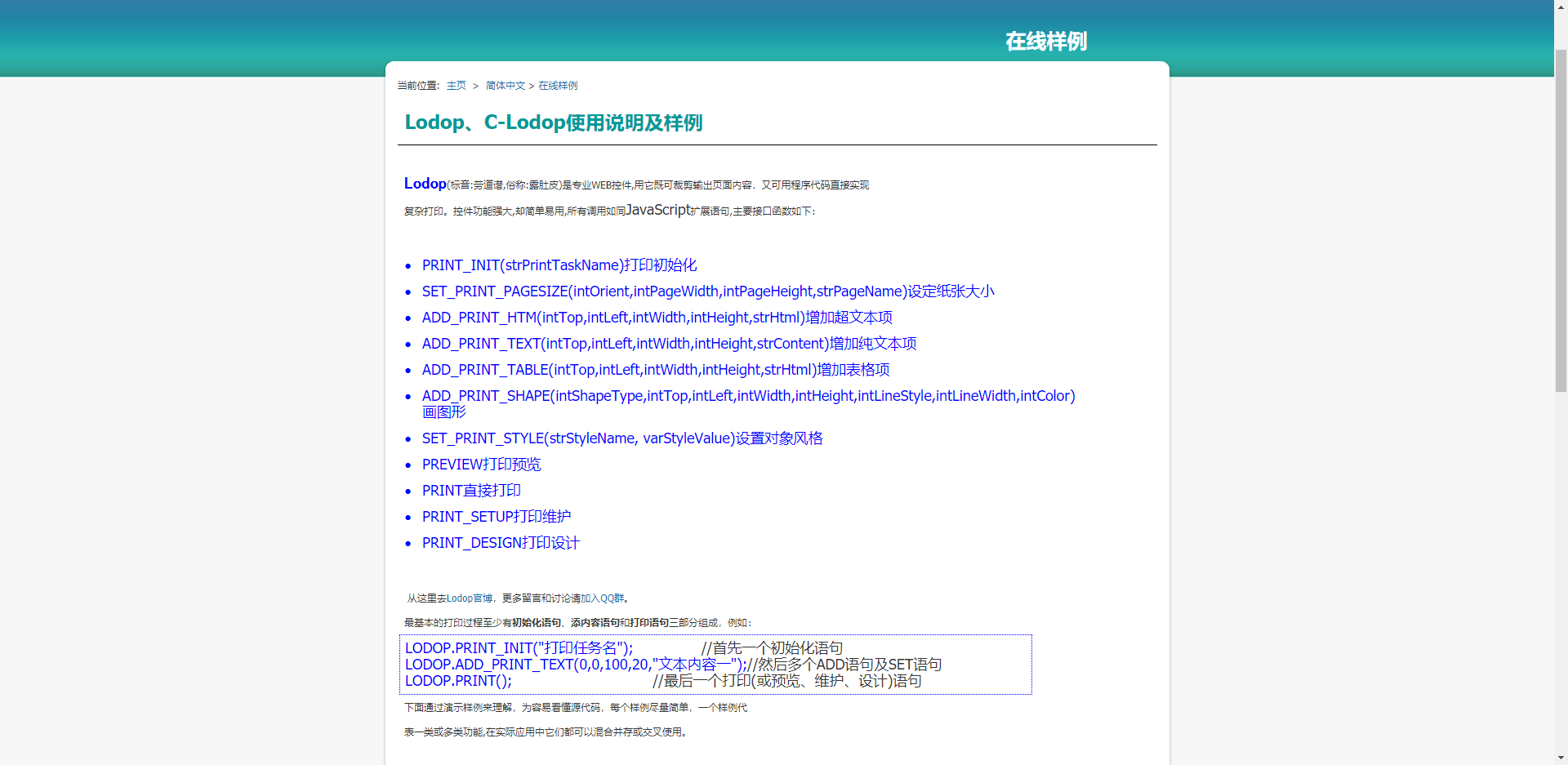Open the 简体中文 breadcrumb link
Viewport: 1568px width, 765px height.
click(x=506, y=86)
